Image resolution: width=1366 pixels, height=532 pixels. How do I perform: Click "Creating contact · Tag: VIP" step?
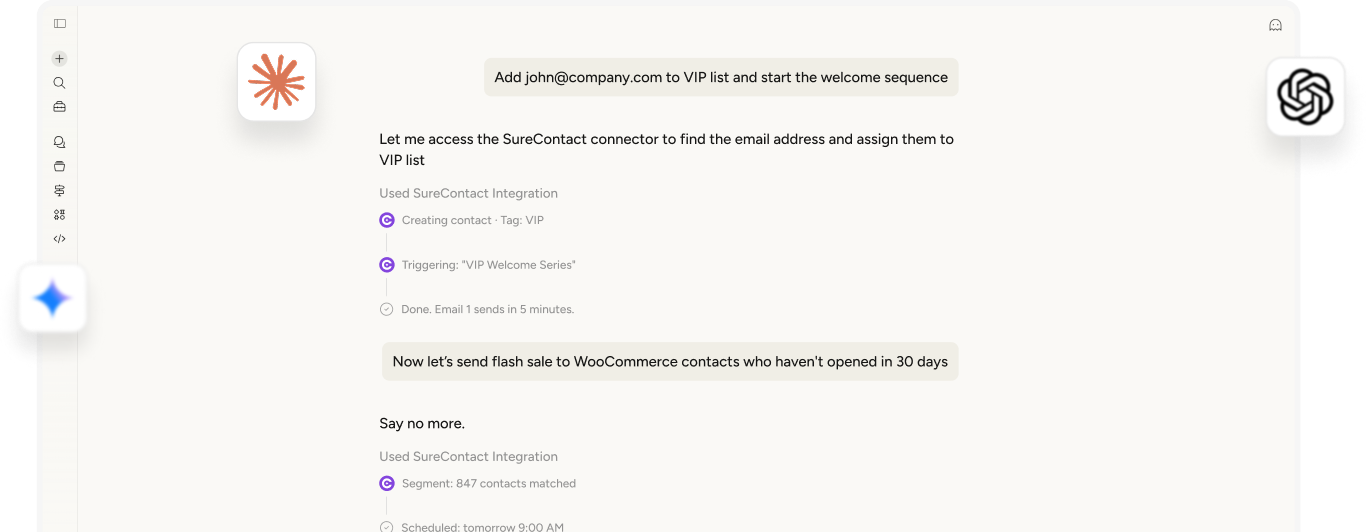pyautogui.click(x=472, y=220)
